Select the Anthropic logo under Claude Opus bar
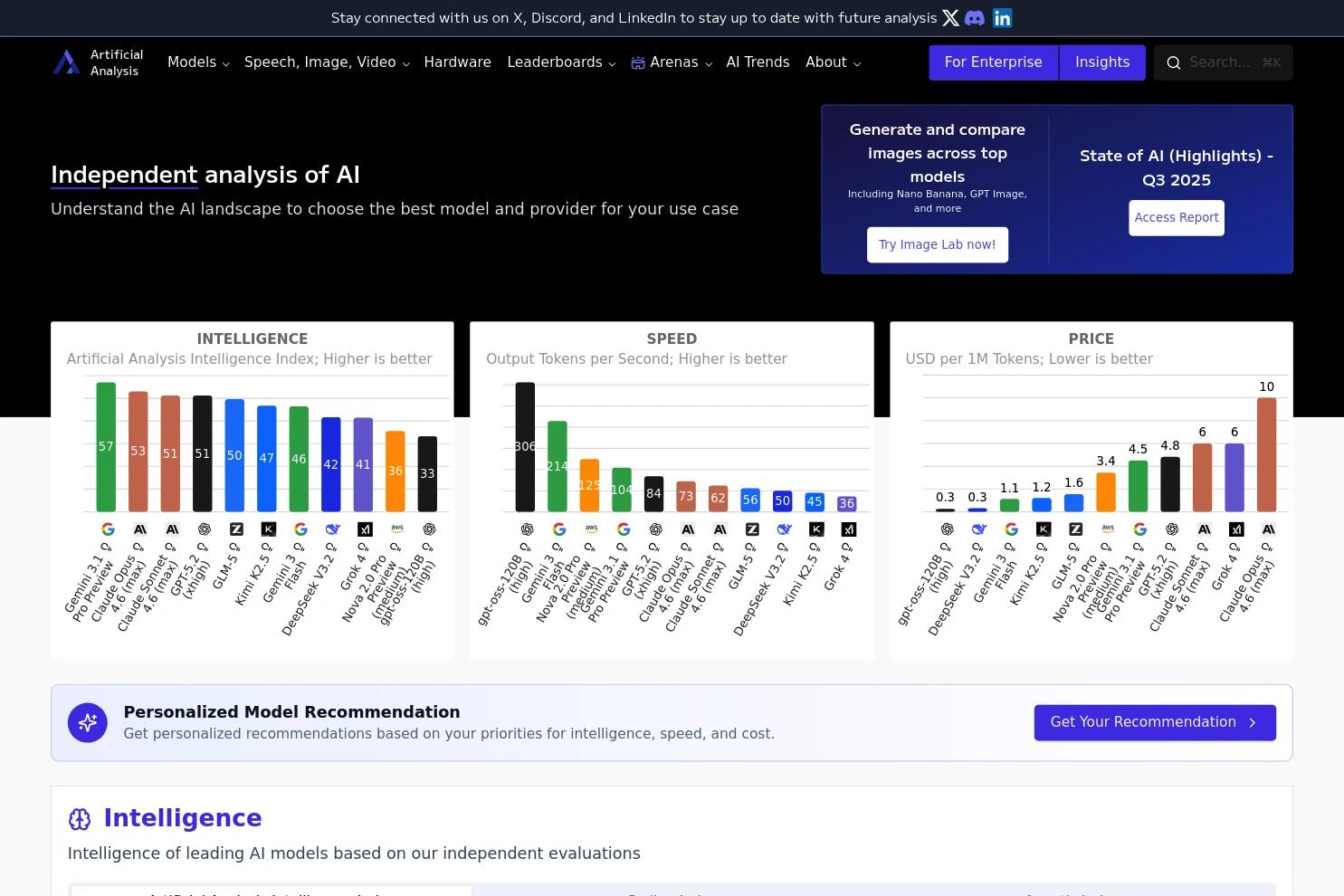 [x=139, y=529]
